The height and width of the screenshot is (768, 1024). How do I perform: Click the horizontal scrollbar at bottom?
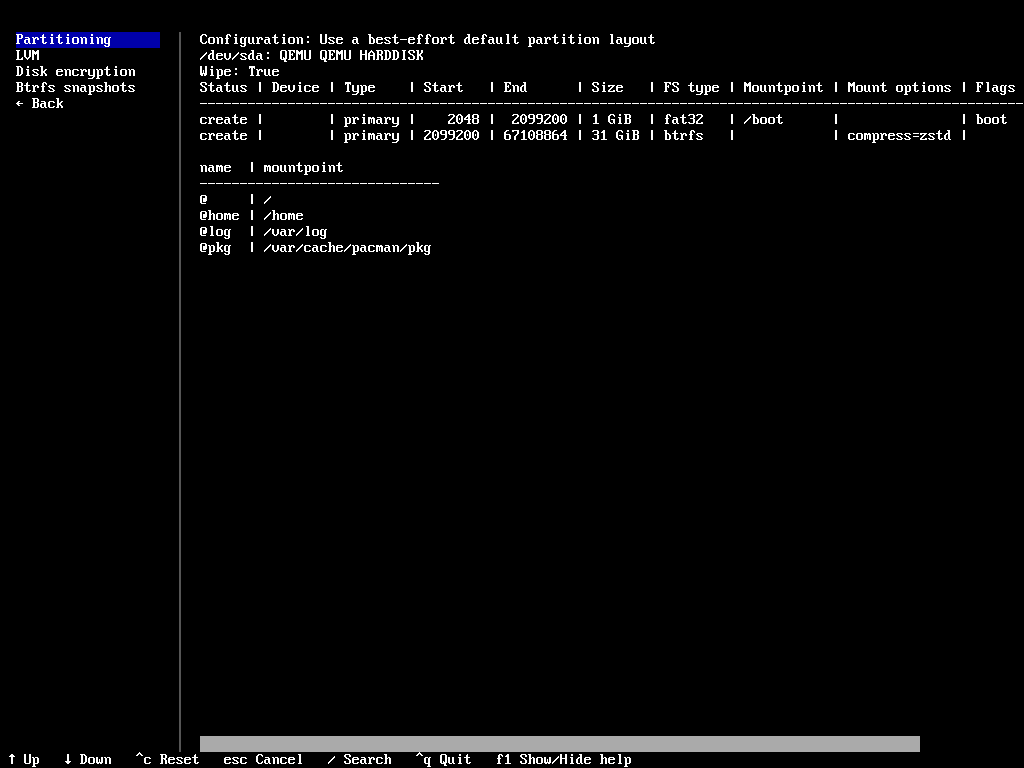coord(560,744)
